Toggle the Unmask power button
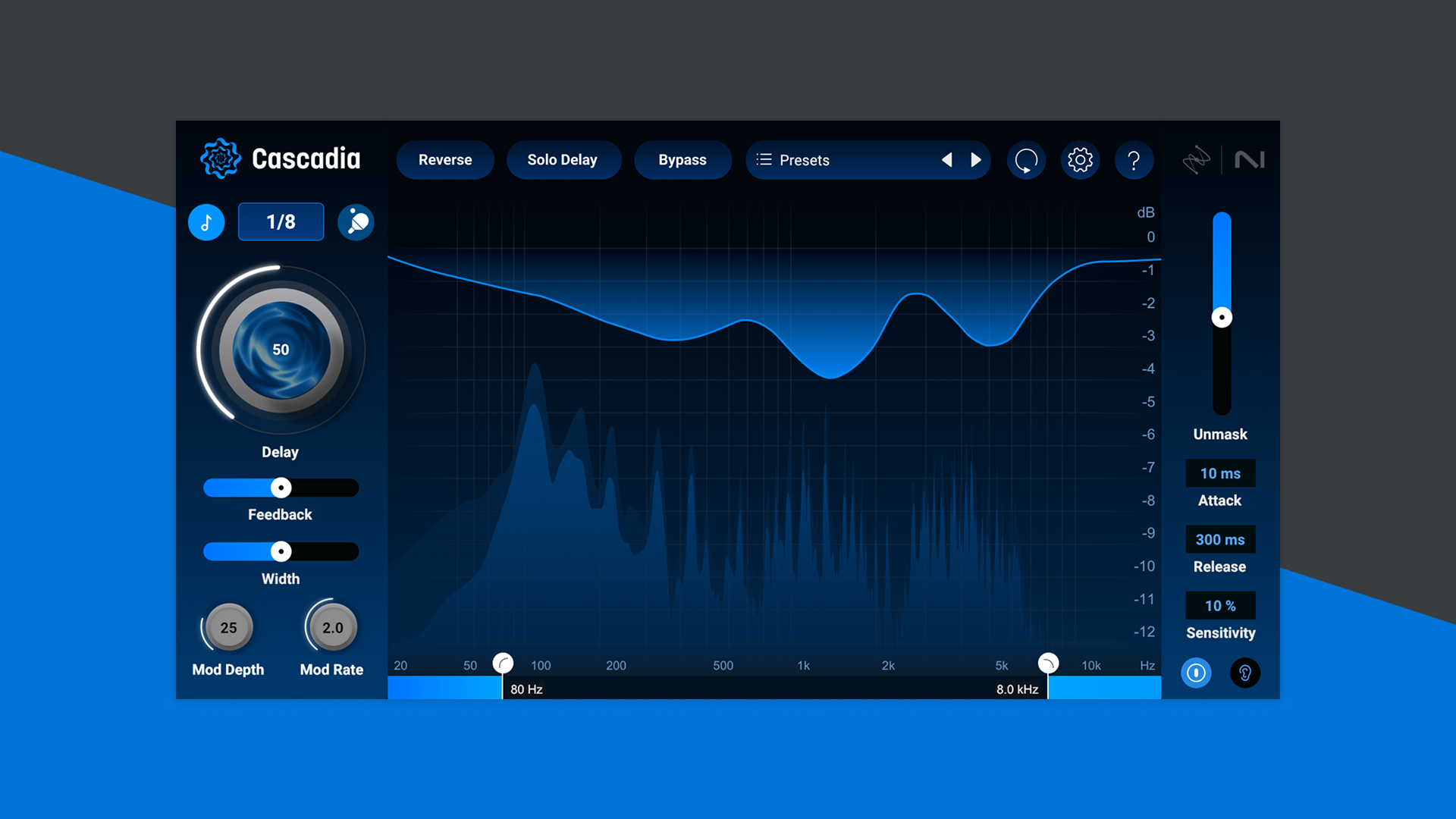The image size is (1456, 819). (1196, 673)
